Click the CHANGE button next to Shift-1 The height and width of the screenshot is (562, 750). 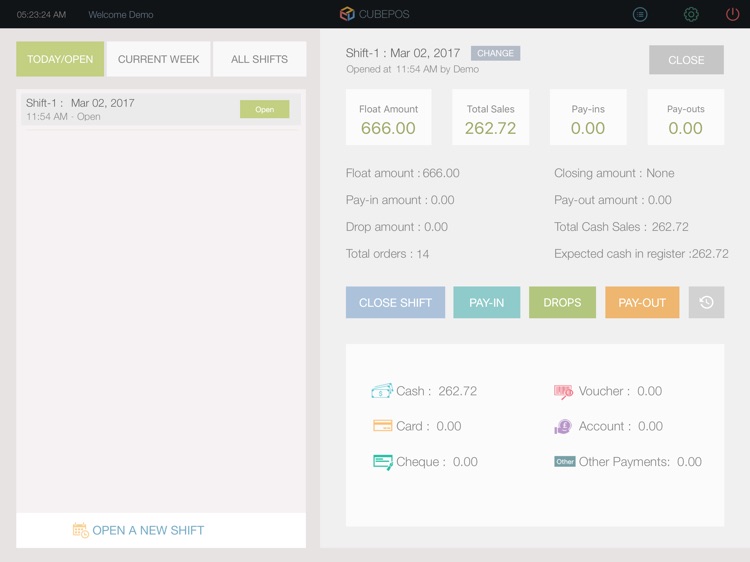[495, 53]
